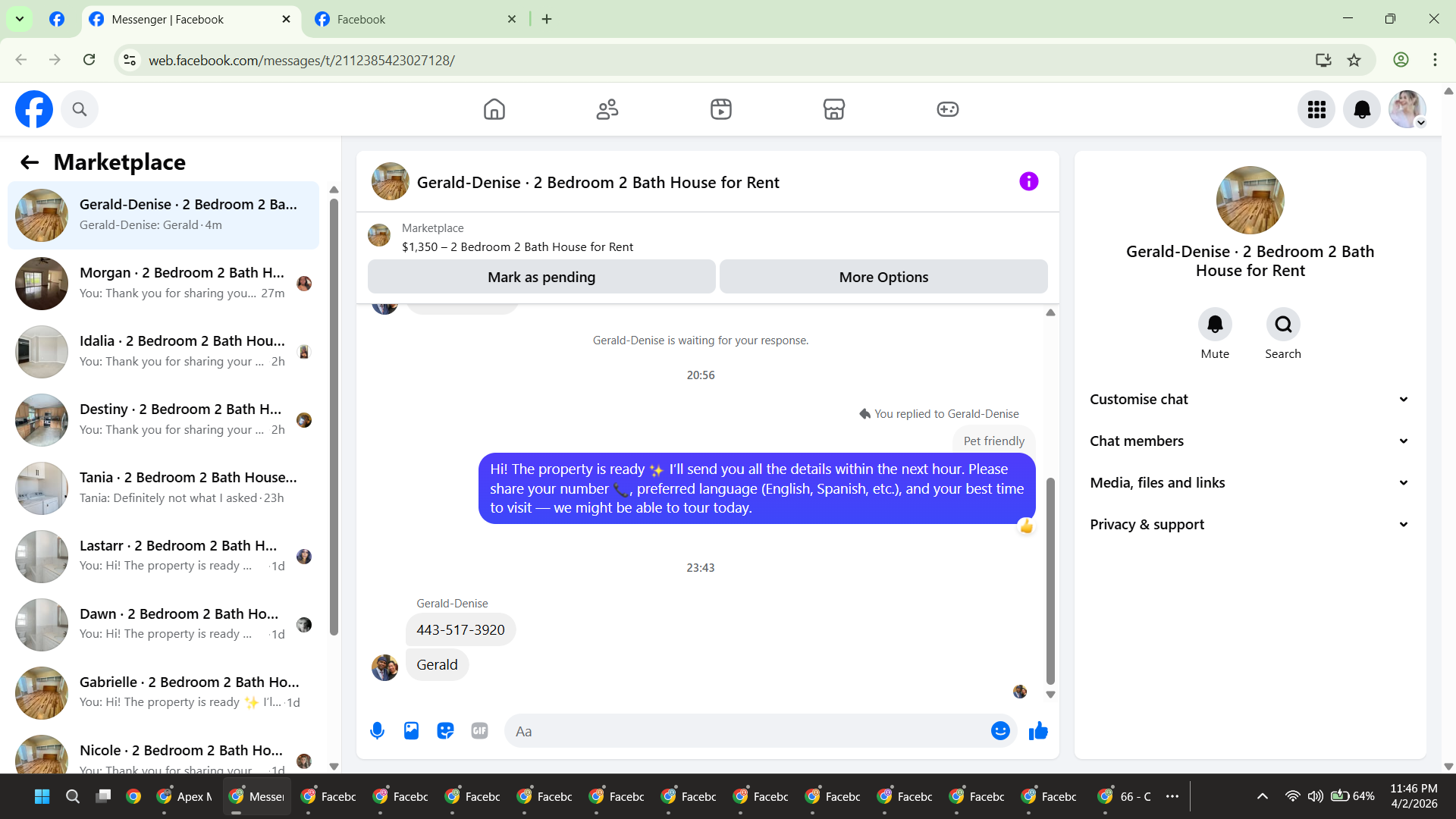This screenshot has height=819, width=1456.
Task: Open the tab search dropdown arrow
Action: tap(20, 19)
